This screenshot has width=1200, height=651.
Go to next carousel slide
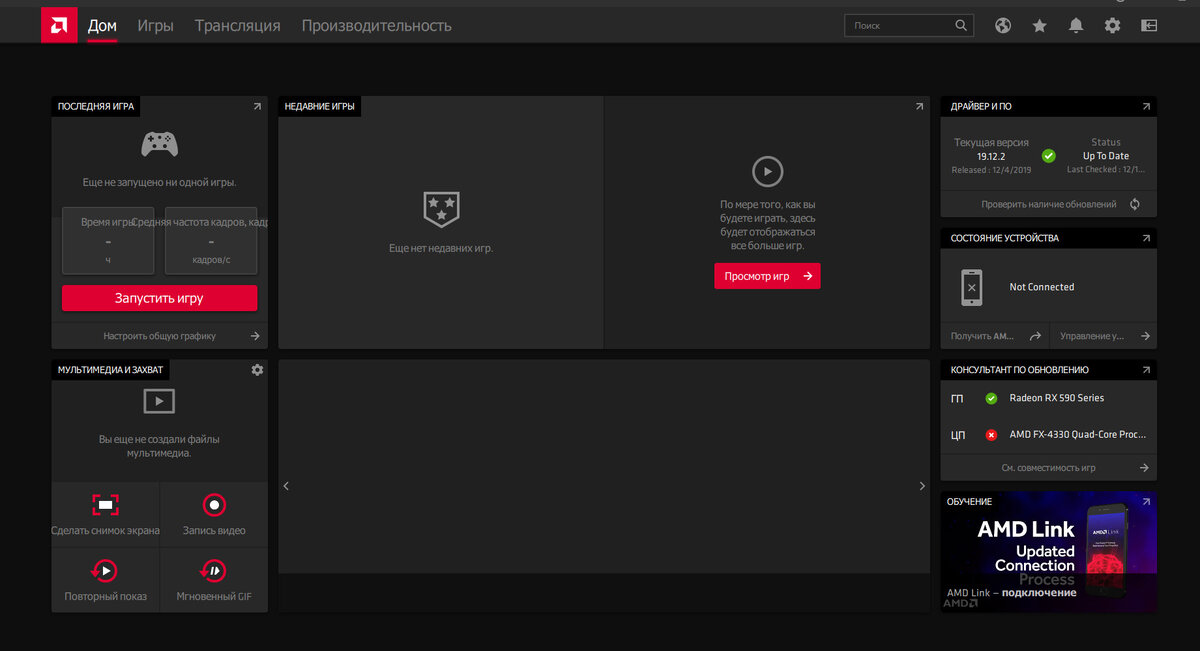coord(922,486)
